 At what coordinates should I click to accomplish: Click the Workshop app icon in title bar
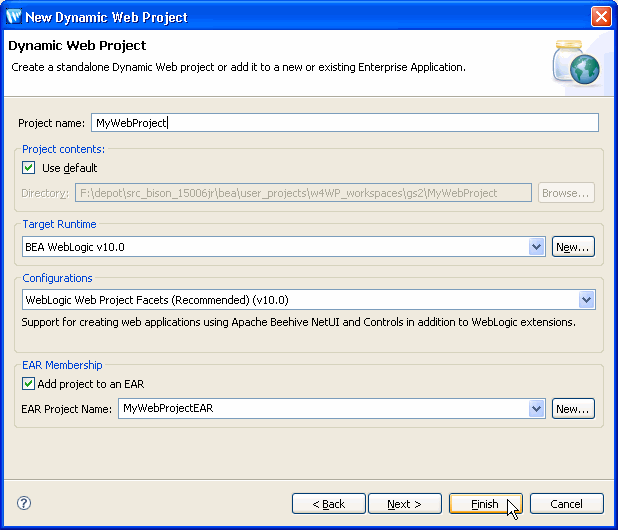14,17
